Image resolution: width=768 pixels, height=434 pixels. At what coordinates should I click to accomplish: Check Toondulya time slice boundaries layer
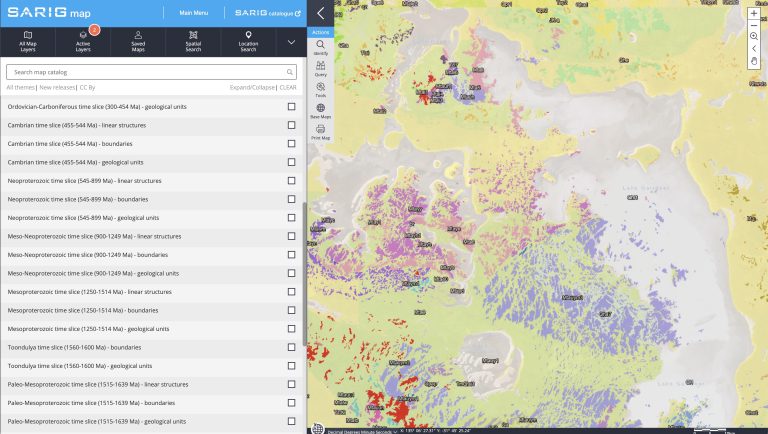(x=291, y=347)
